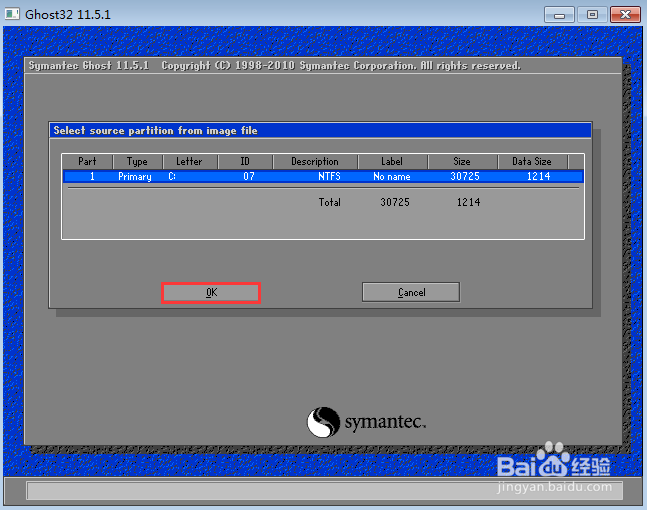The width and height of the screenshot is (647, 510).
Task: Click the 1214 data size cell in row 1
Action: [x=538, y=177]
